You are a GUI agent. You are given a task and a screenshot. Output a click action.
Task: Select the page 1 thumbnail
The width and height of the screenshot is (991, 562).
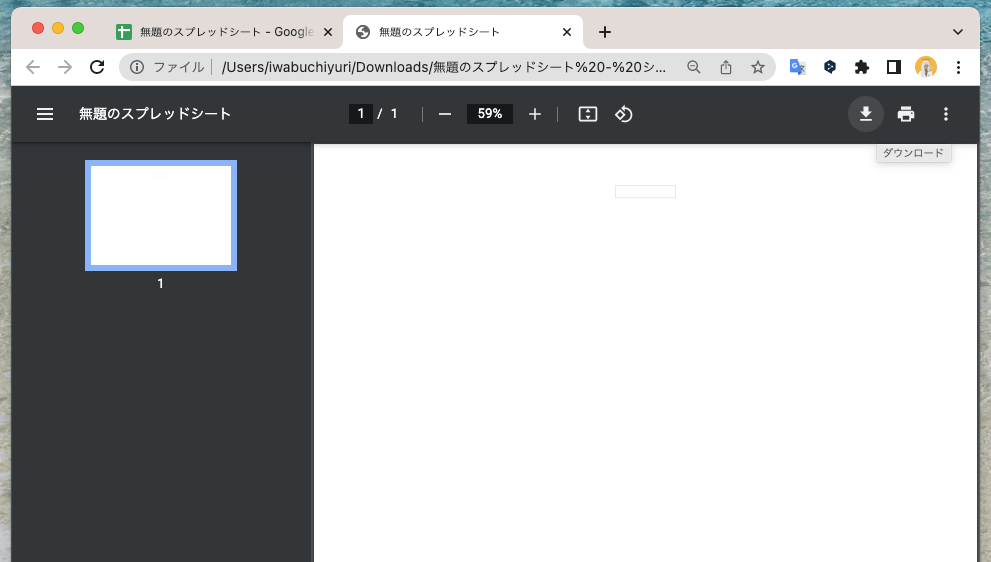coord(161,216)
